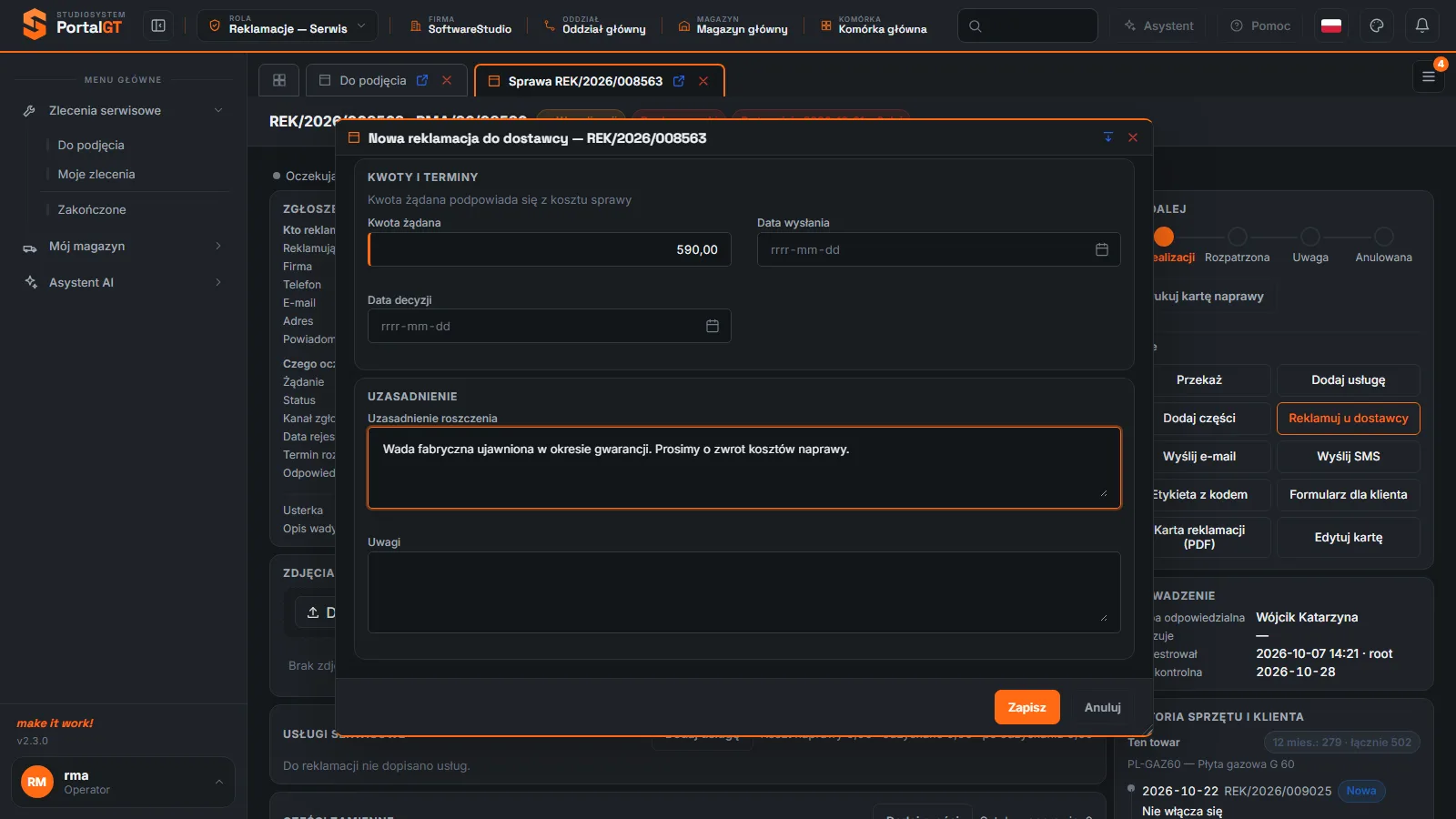Select Oddział główny in top bar

(595, 25)
